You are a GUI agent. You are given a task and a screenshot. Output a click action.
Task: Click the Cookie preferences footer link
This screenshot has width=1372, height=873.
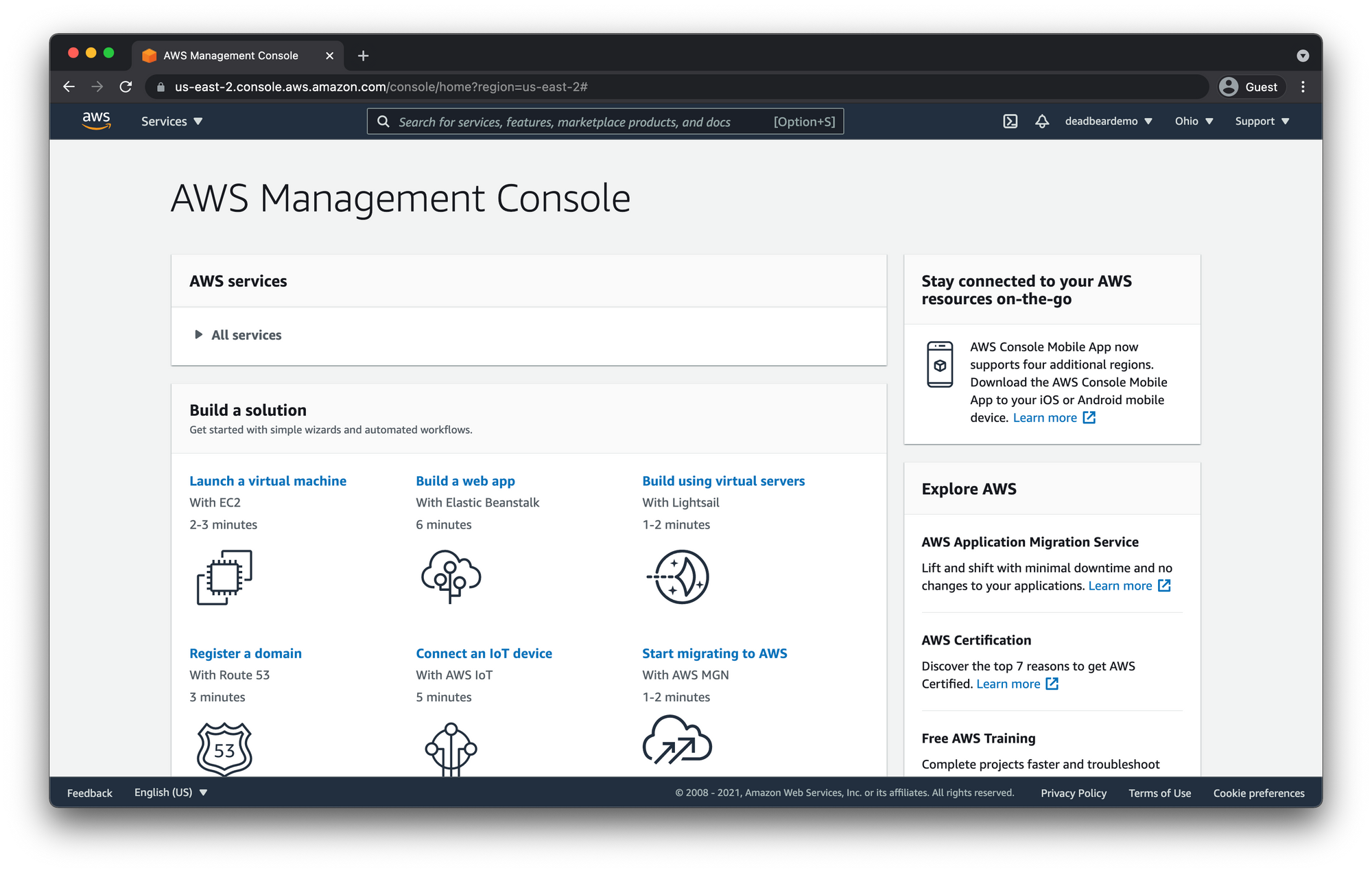[1258, 793]
